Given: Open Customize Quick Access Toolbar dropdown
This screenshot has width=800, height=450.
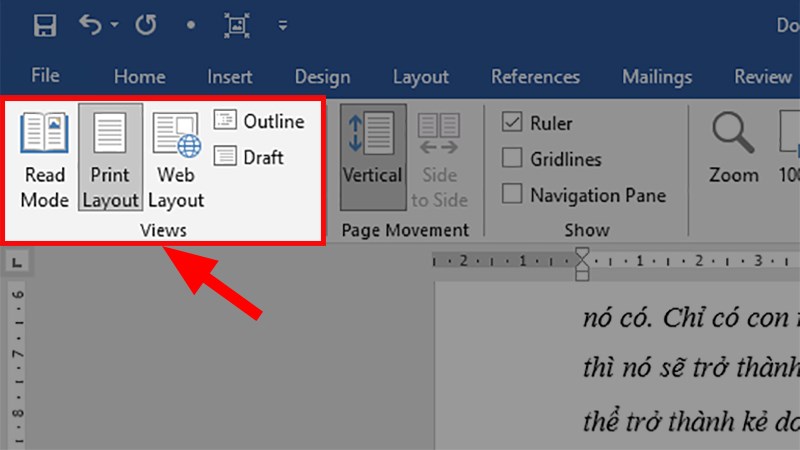Looking at the screenshot, I should pos(283,26).
